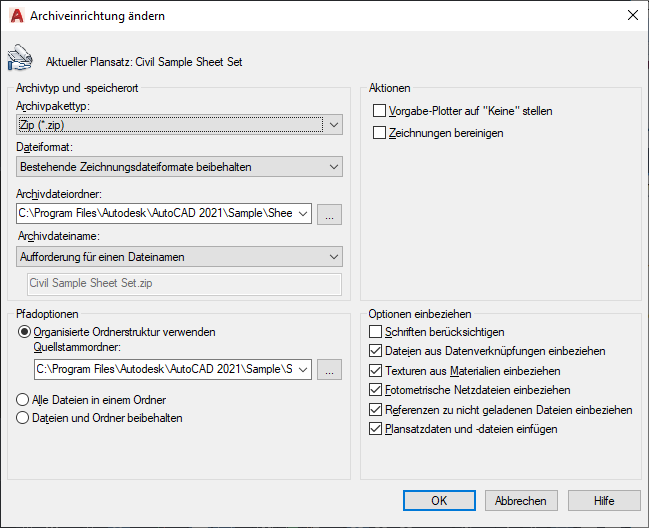Close the Archiveinrichtung ändern dialog
Viewport: 649px width, 528px height.
(631, 16)
